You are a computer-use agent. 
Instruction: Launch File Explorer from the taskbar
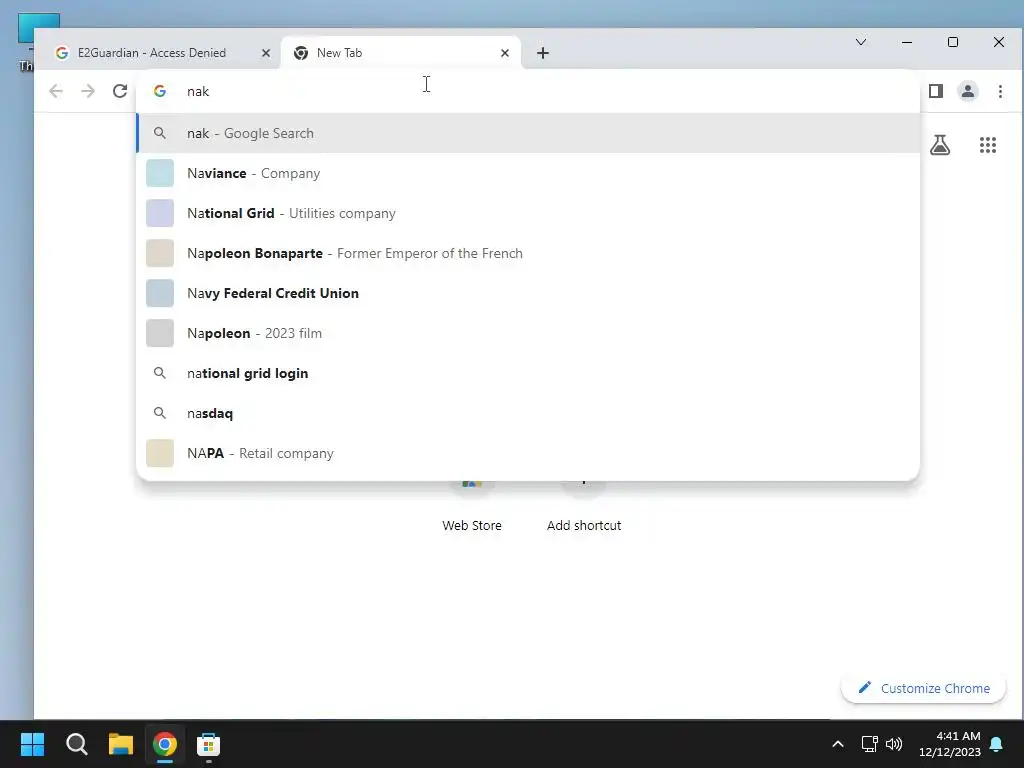(121, 744)
